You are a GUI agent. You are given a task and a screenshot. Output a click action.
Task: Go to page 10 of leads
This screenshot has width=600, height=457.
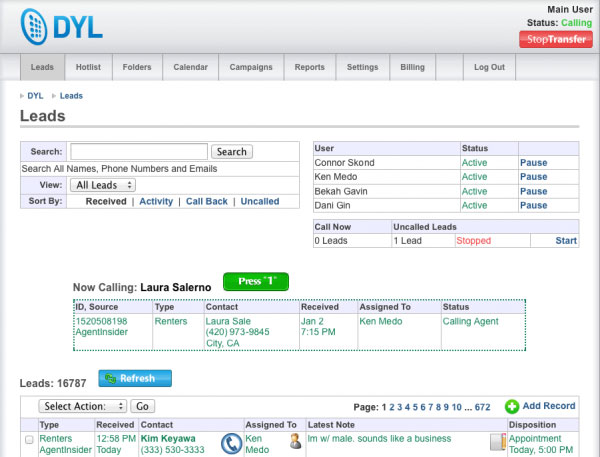[x=457, y=407]
